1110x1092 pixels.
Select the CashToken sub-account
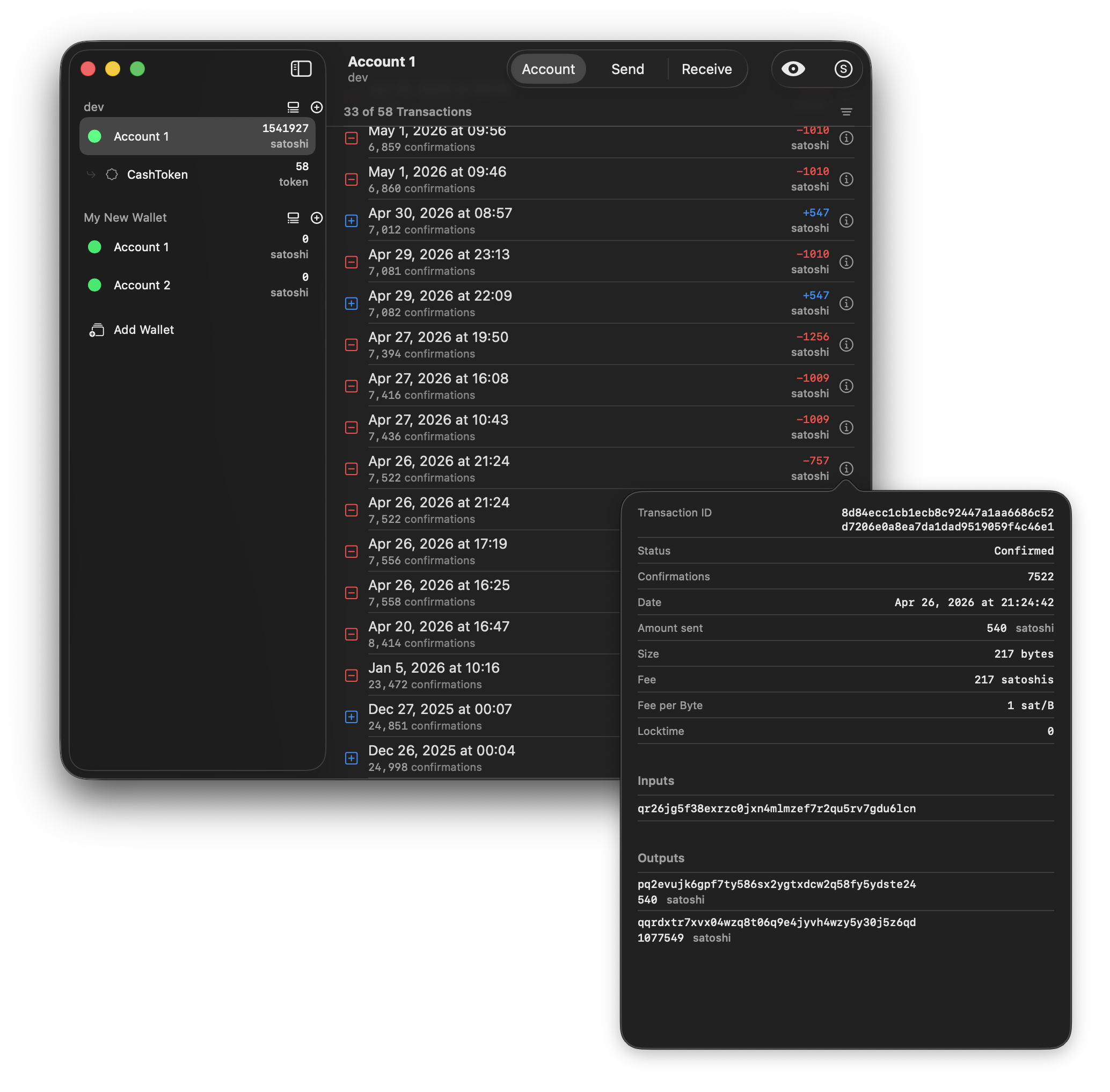[x=197, y=174]
